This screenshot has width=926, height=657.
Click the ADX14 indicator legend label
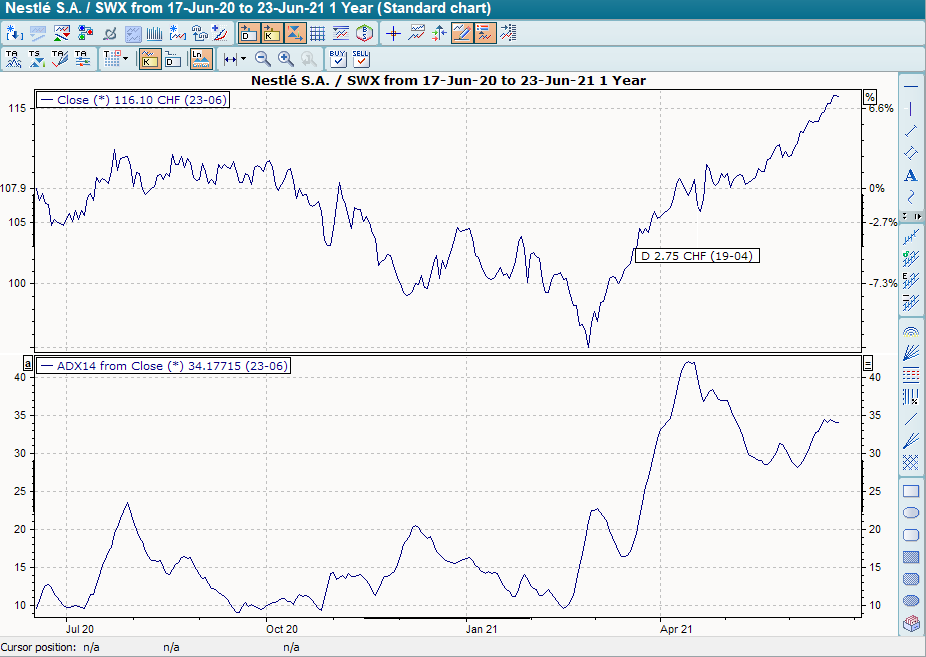(165, 365)
